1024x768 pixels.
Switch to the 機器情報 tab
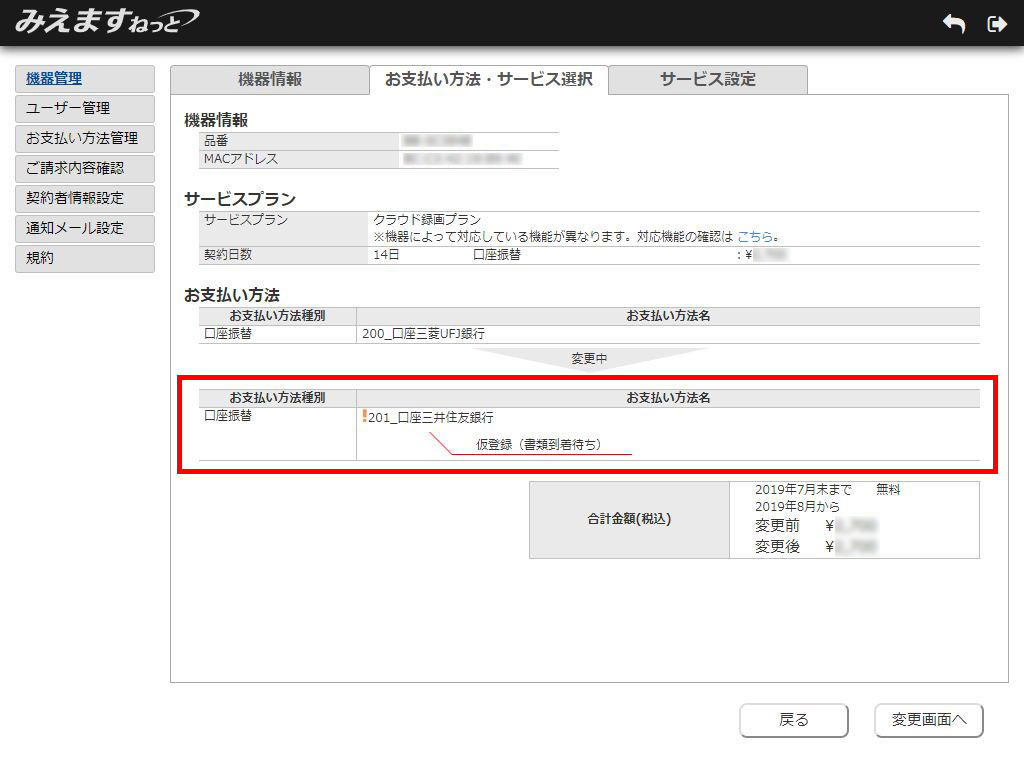pyautogui.click(x=269, y=80)
